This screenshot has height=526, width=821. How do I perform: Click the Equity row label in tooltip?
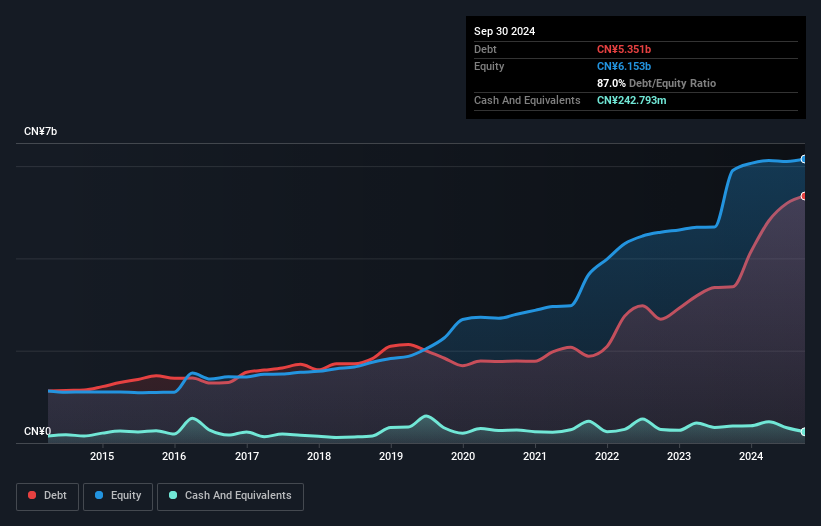pyautogui.click(x=489, y=66)
